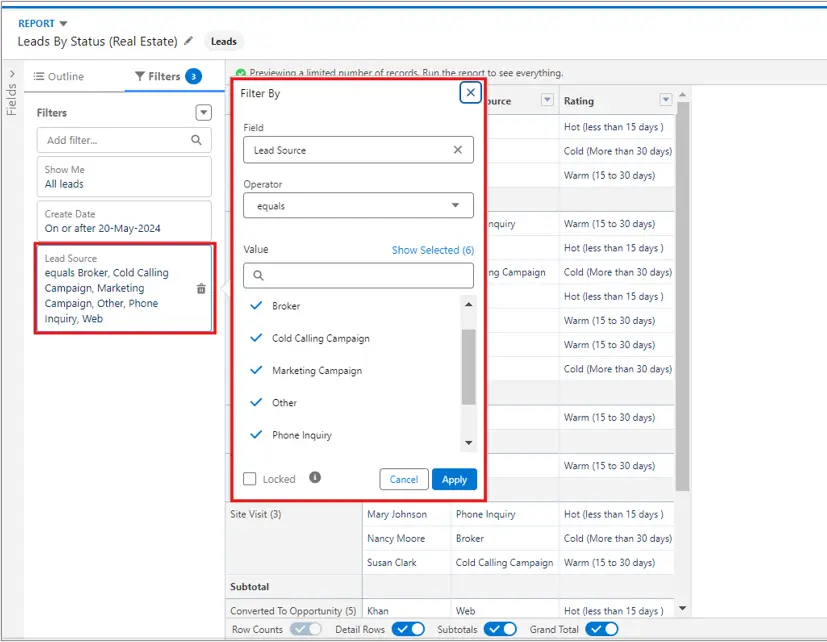Uncheck the Phone Inquiry value
The height and width of the screenshot is (642, 827).
pyautogui.click(x=256, y=435)
